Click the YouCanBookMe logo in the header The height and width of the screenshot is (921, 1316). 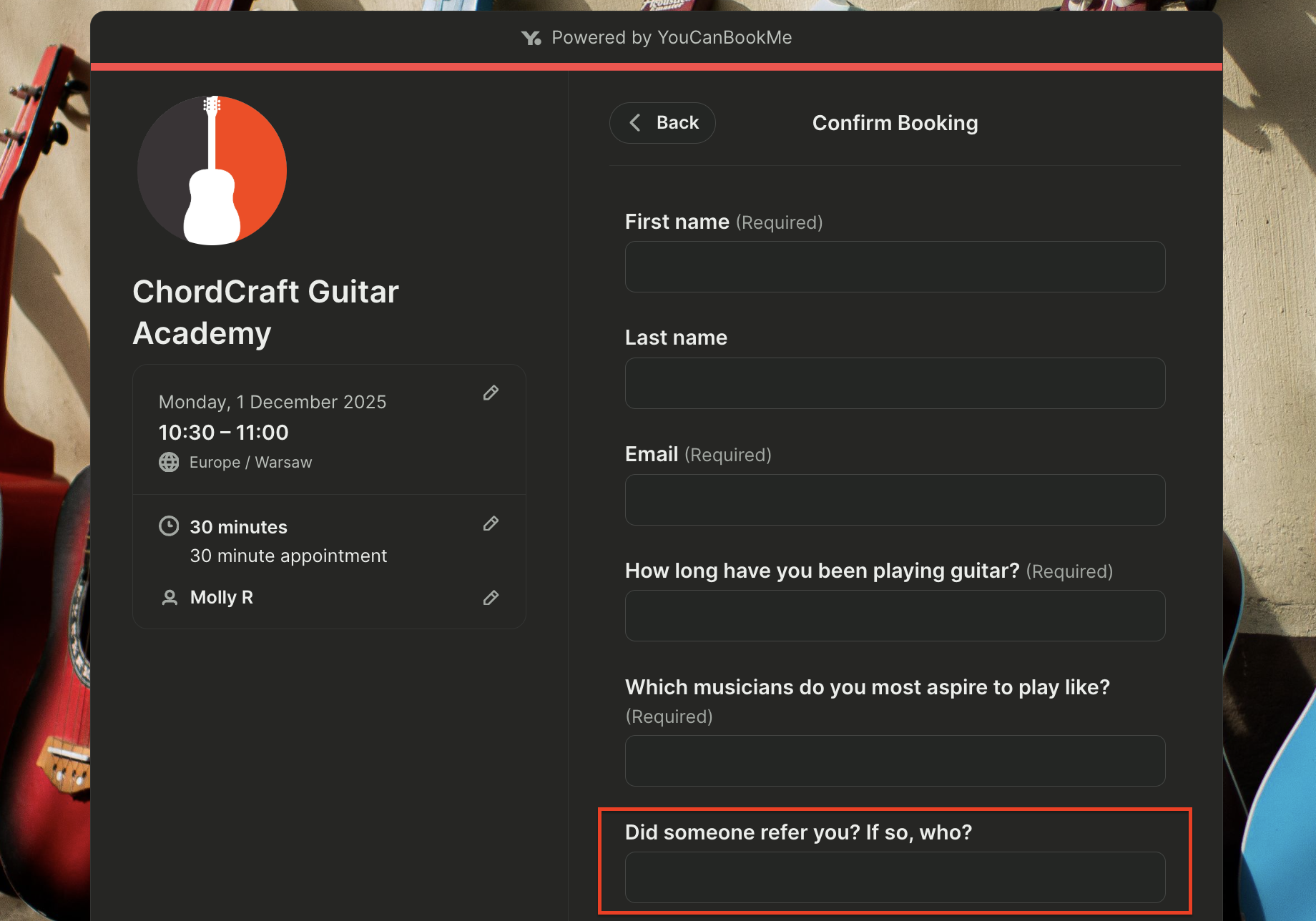[532, 37]
